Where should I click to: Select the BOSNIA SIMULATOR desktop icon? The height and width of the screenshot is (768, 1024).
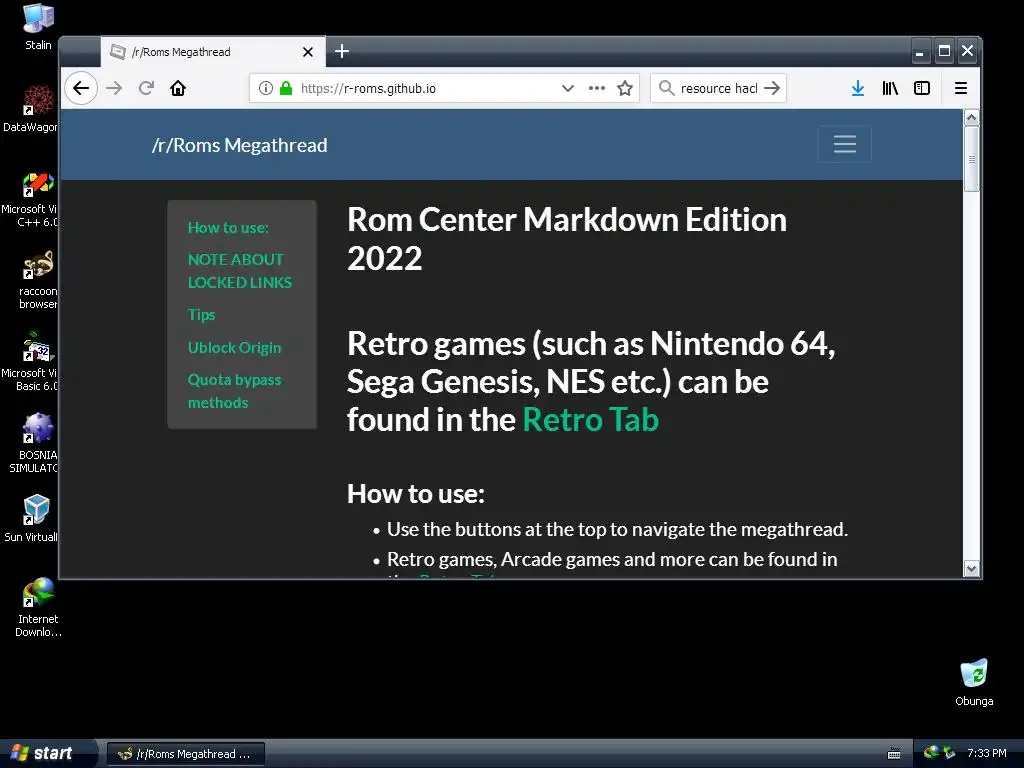pyautogui.click(x=34, y=444)
